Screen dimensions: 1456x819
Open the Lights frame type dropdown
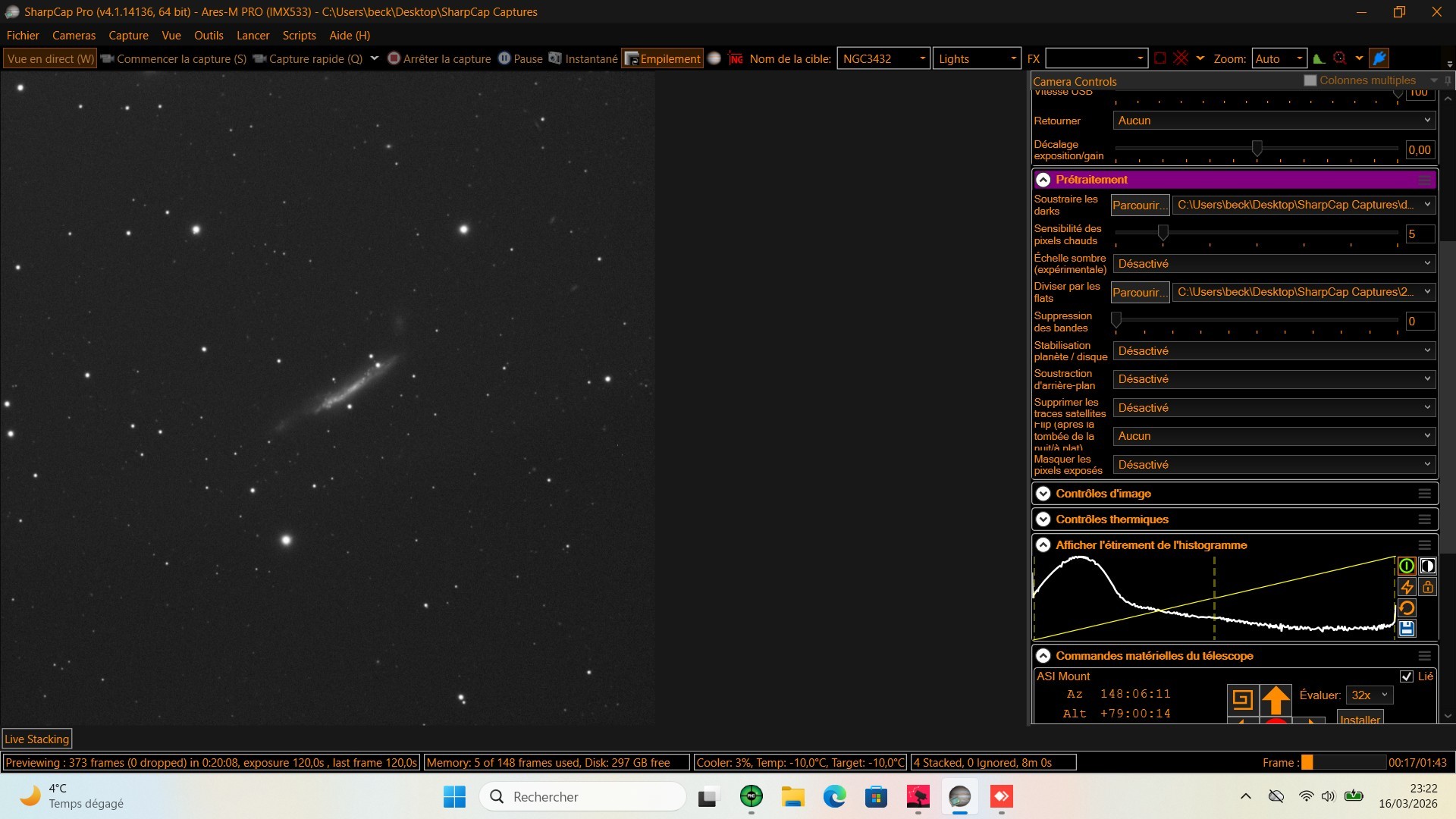pos(977,58)
